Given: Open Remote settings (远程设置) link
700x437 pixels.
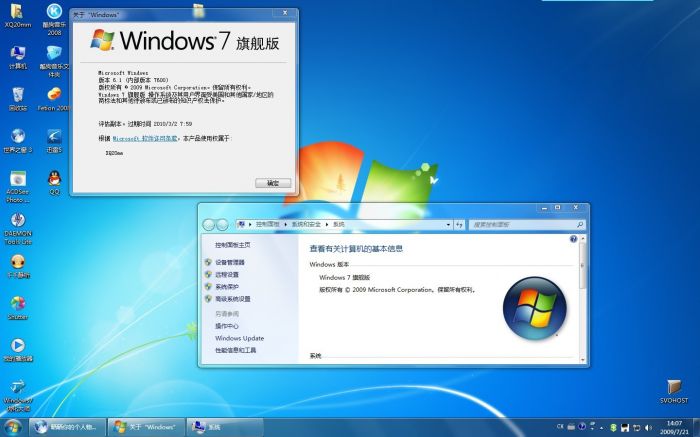Looking at the screenshot, I should pyautogui.click(x=227, y=275).
